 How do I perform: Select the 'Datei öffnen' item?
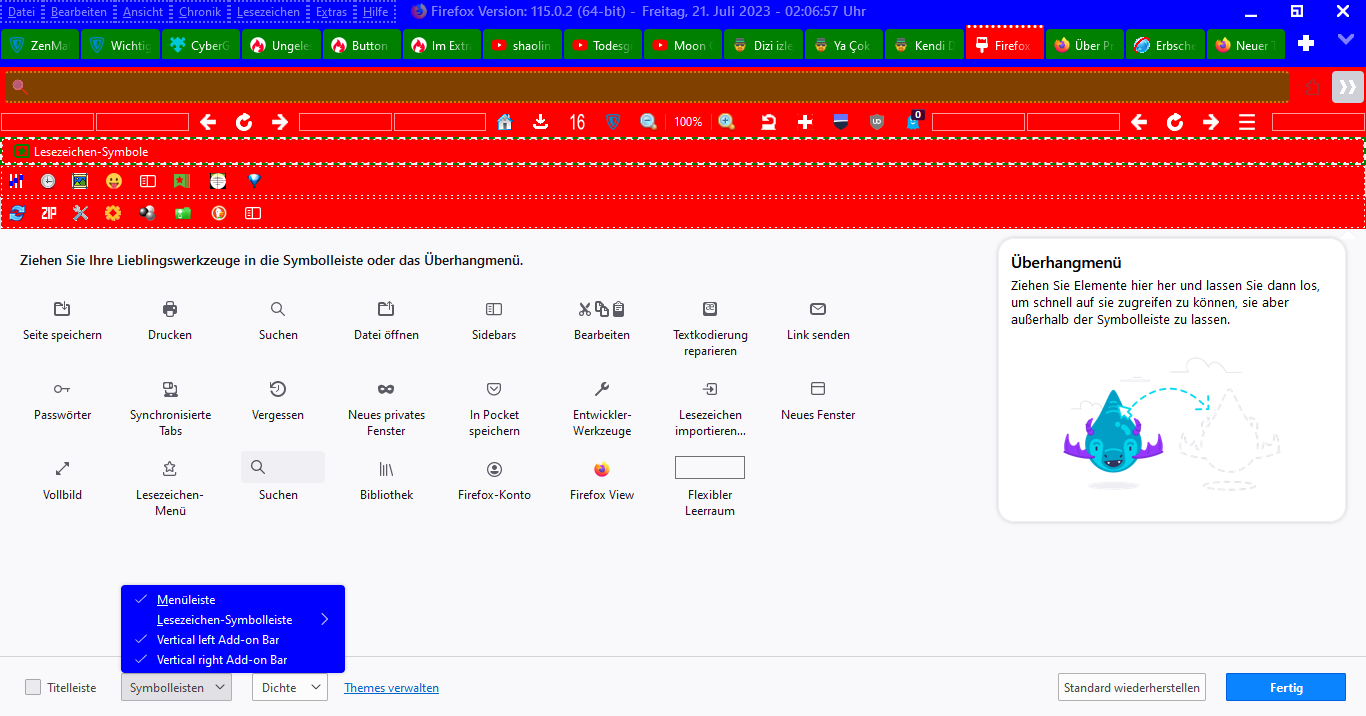click(x=386, y=320)
